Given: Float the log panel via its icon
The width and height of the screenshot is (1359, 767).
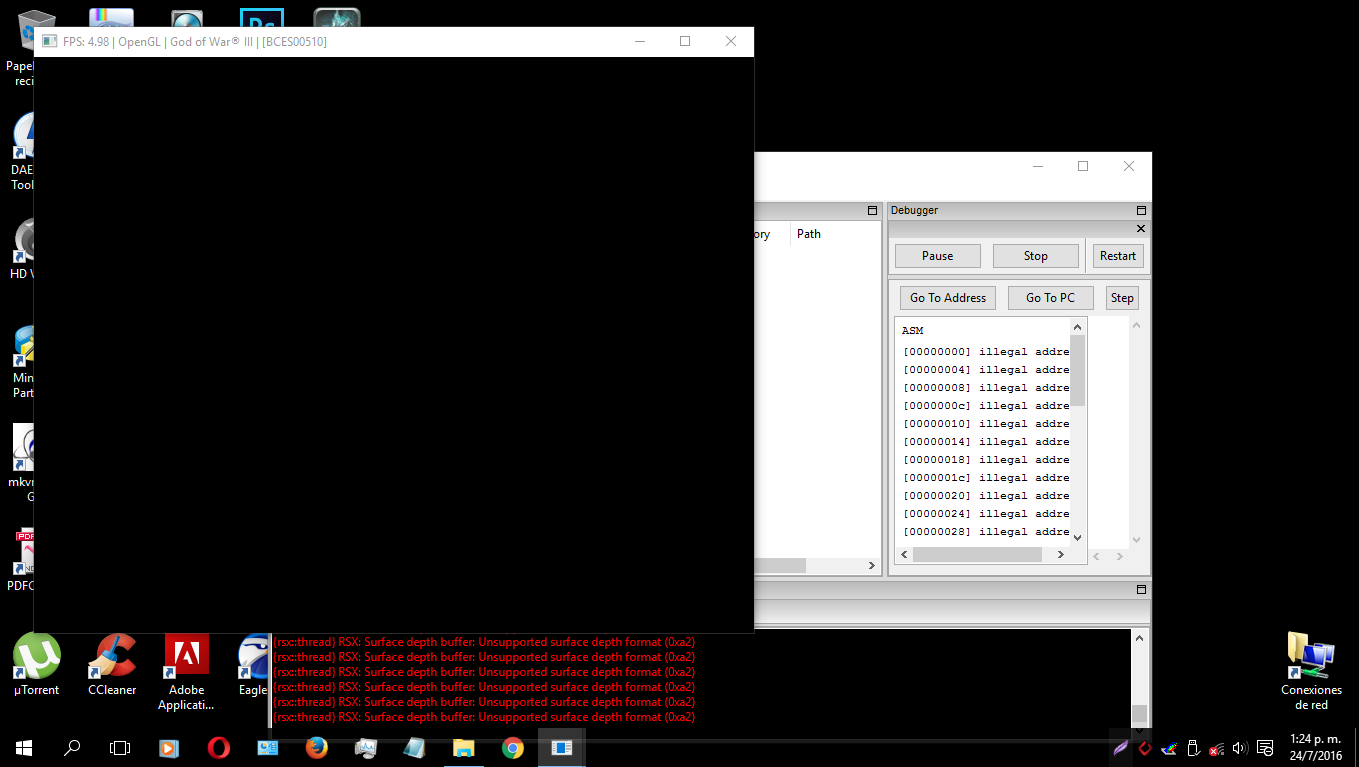Looking at the screenshot, I should point(1141,590).
